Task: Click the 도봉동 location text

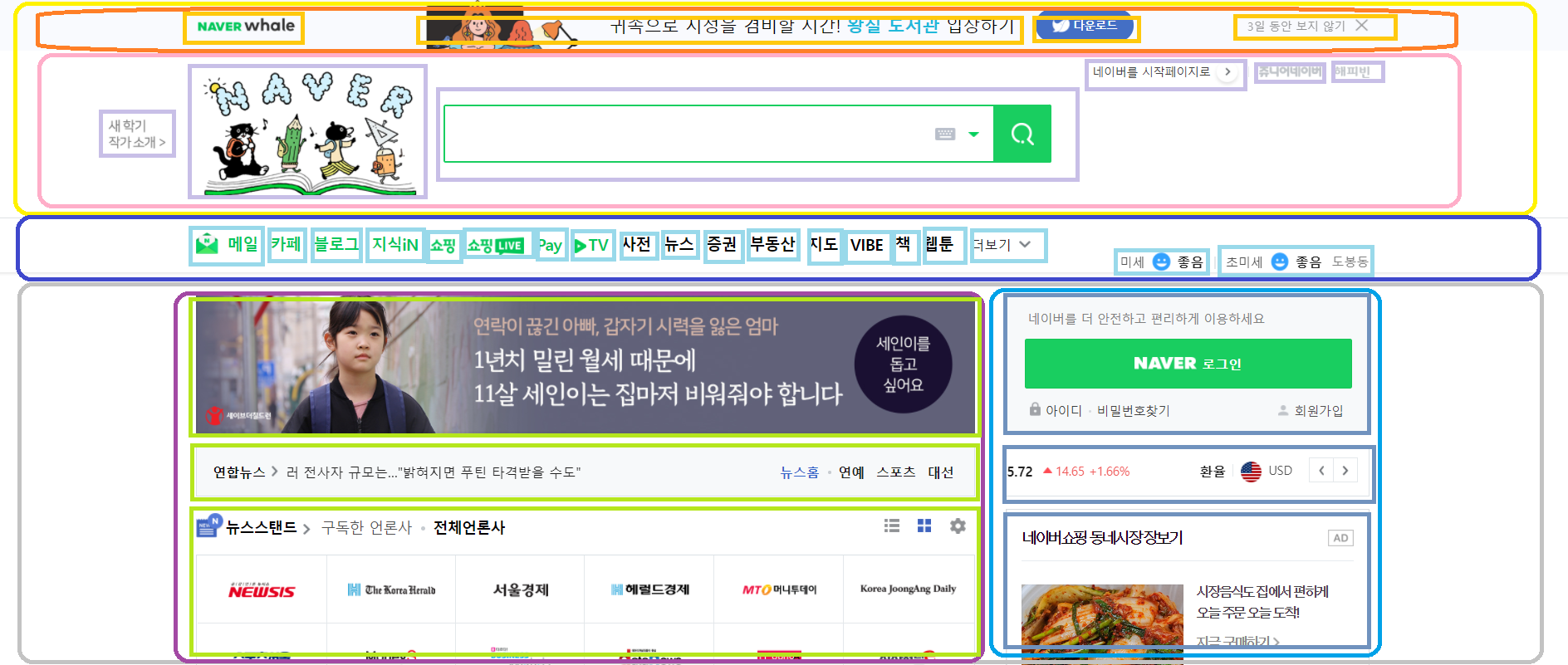Action: click(1350, 262)
